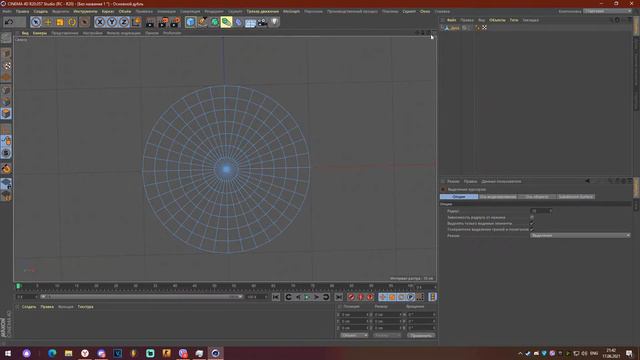This screenshot has height=360, width=640.
Task: Click the highlighted green Array generator icon
Action: (x=226, y=22)
